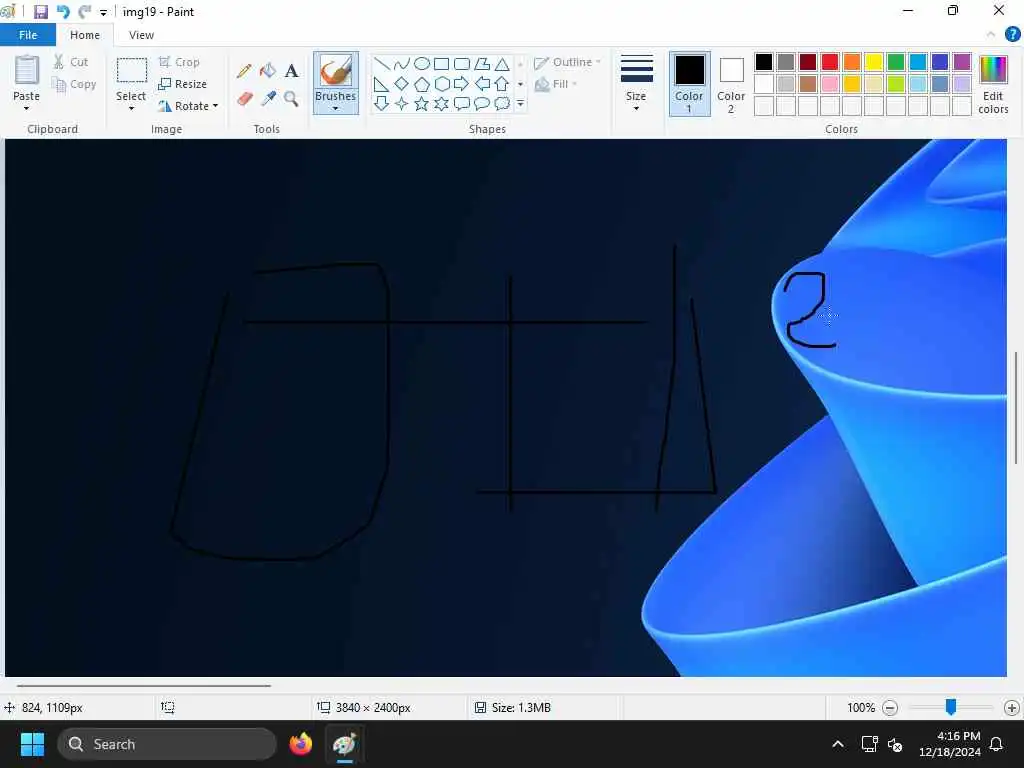1024x768 pixels.
Task: Select the Text tool
Action: coord(291,71)
